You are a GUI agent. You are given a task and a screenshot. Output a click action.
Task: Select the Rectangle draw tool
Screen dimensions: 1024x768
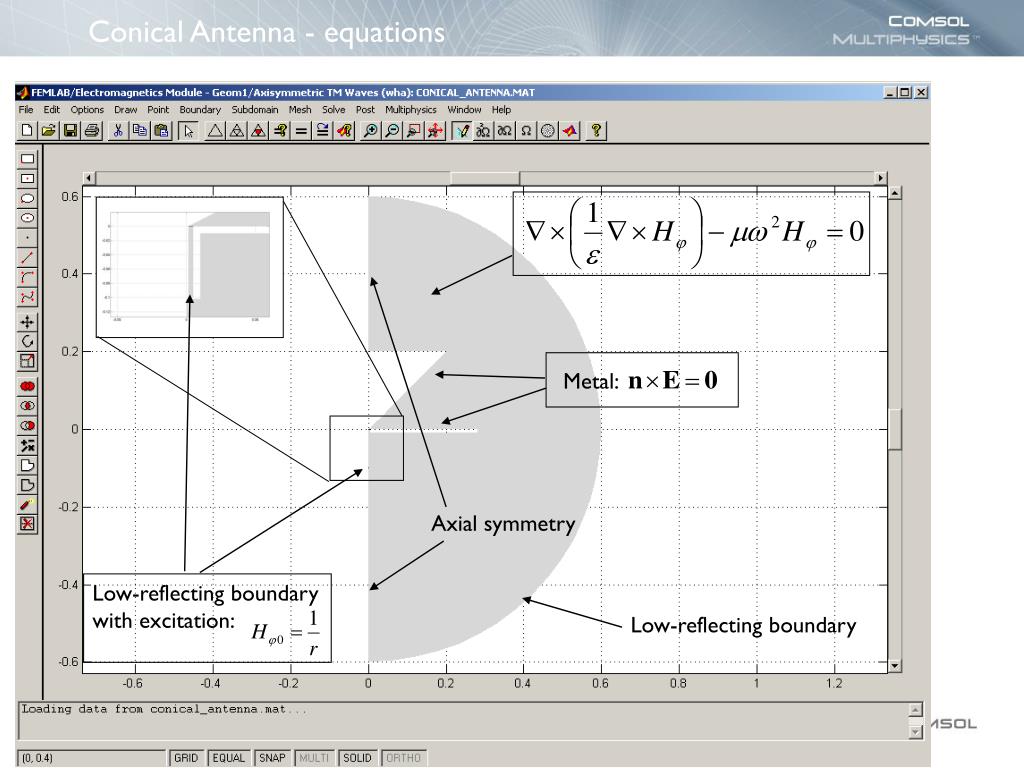[x=27, y=159]
